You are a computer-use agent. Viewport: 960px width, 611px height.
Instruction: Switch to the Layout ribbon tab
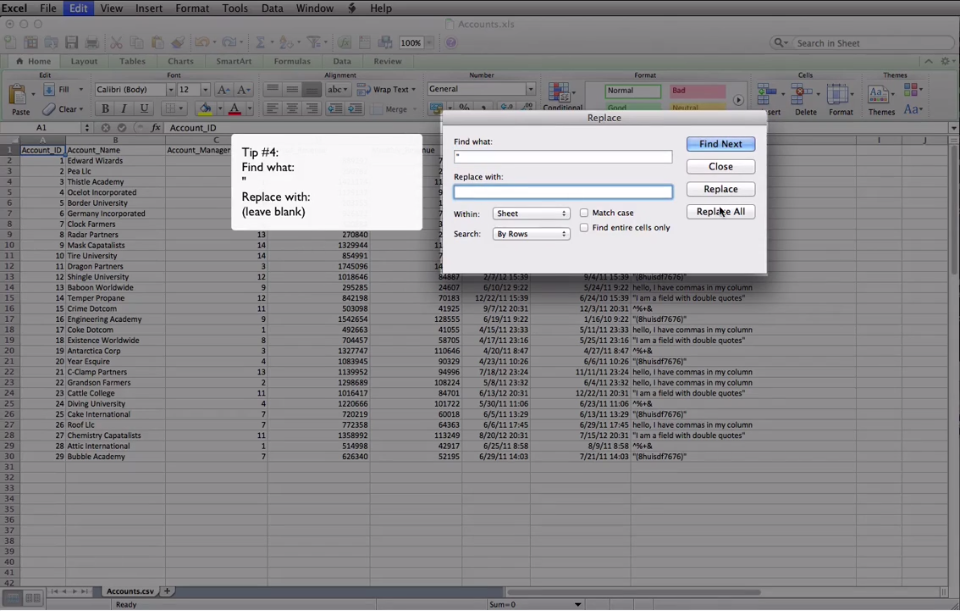point(84,61)
